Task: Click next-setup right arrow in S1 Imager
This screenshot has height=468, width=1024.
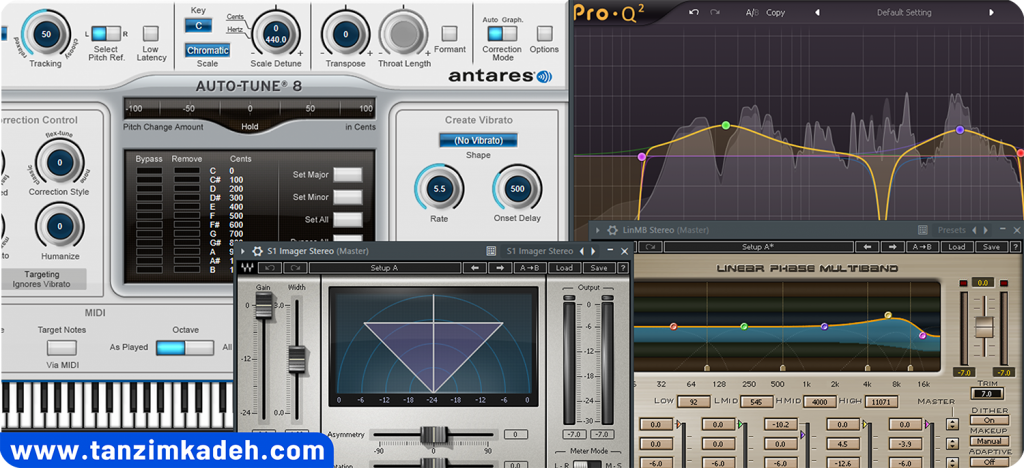Action: click(500, 268)
